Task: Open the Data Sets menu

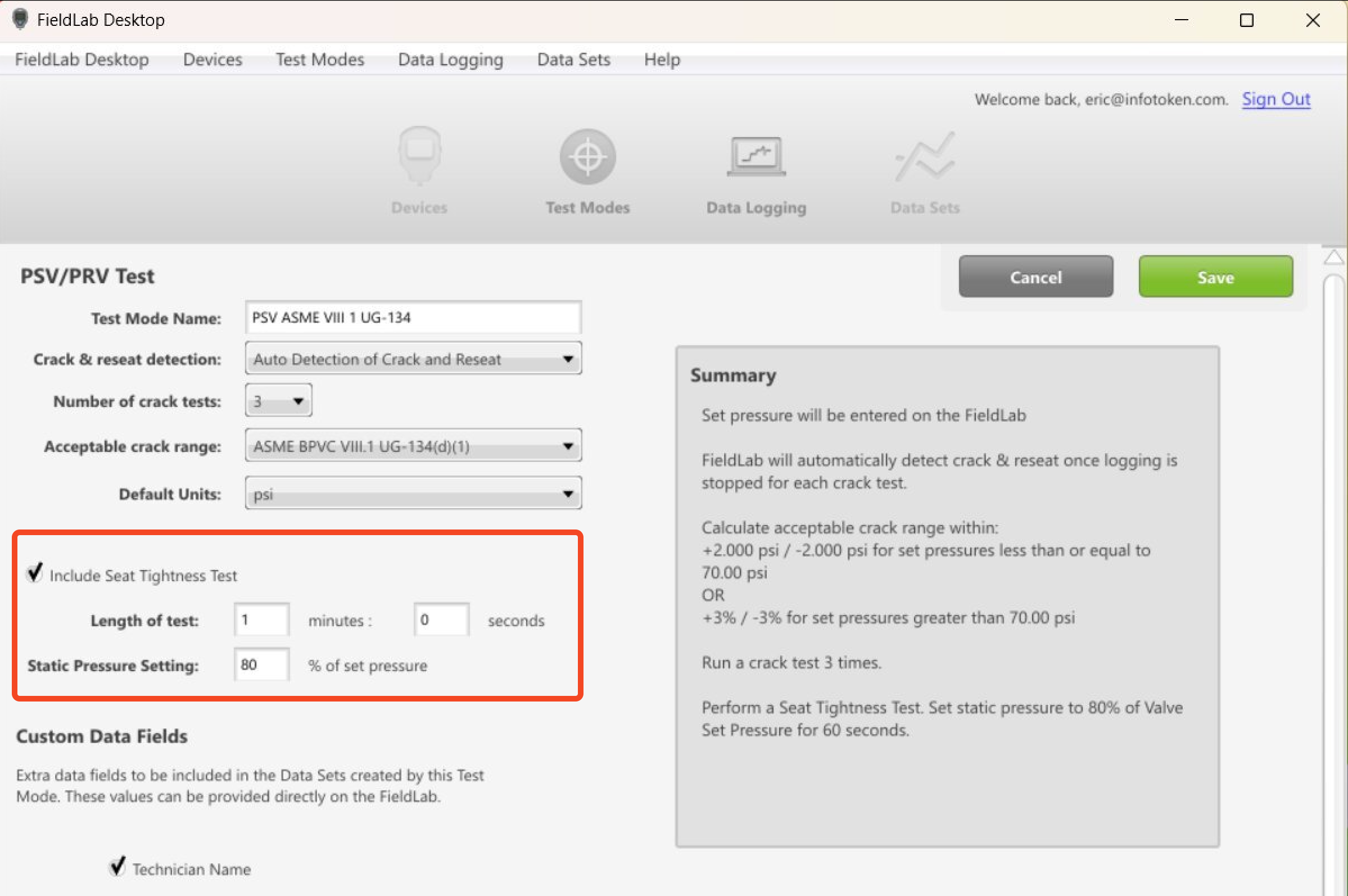Action: click(574, 60)
